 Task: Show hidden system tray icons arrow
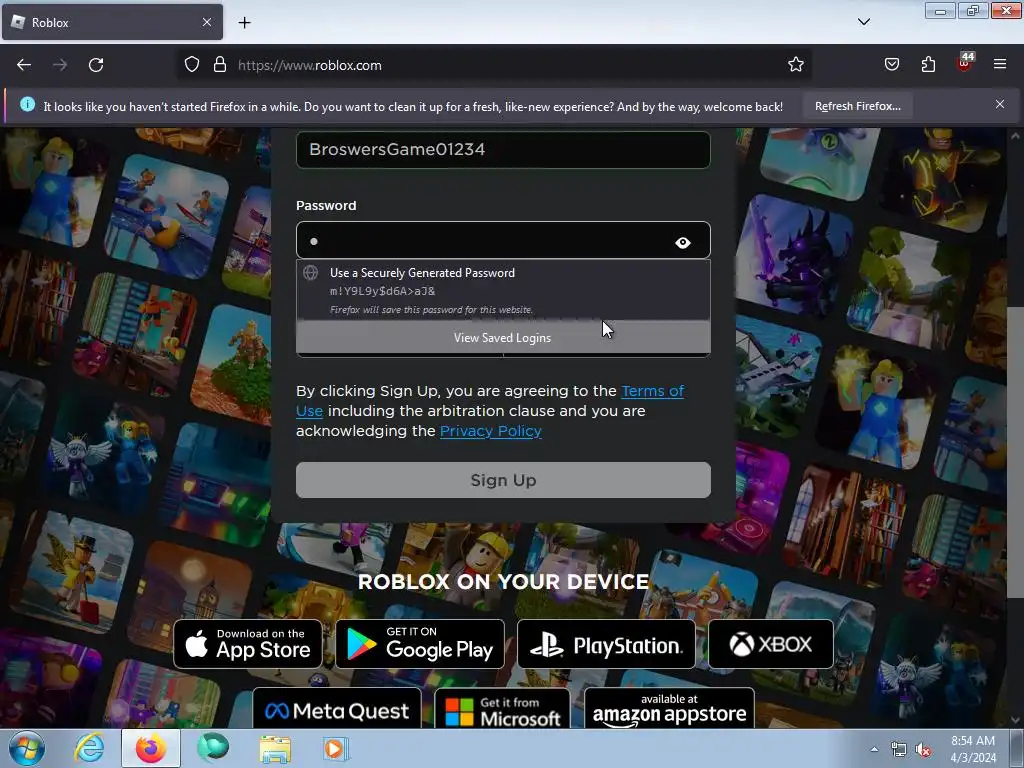pyautogui.click(x=874, y=749)
